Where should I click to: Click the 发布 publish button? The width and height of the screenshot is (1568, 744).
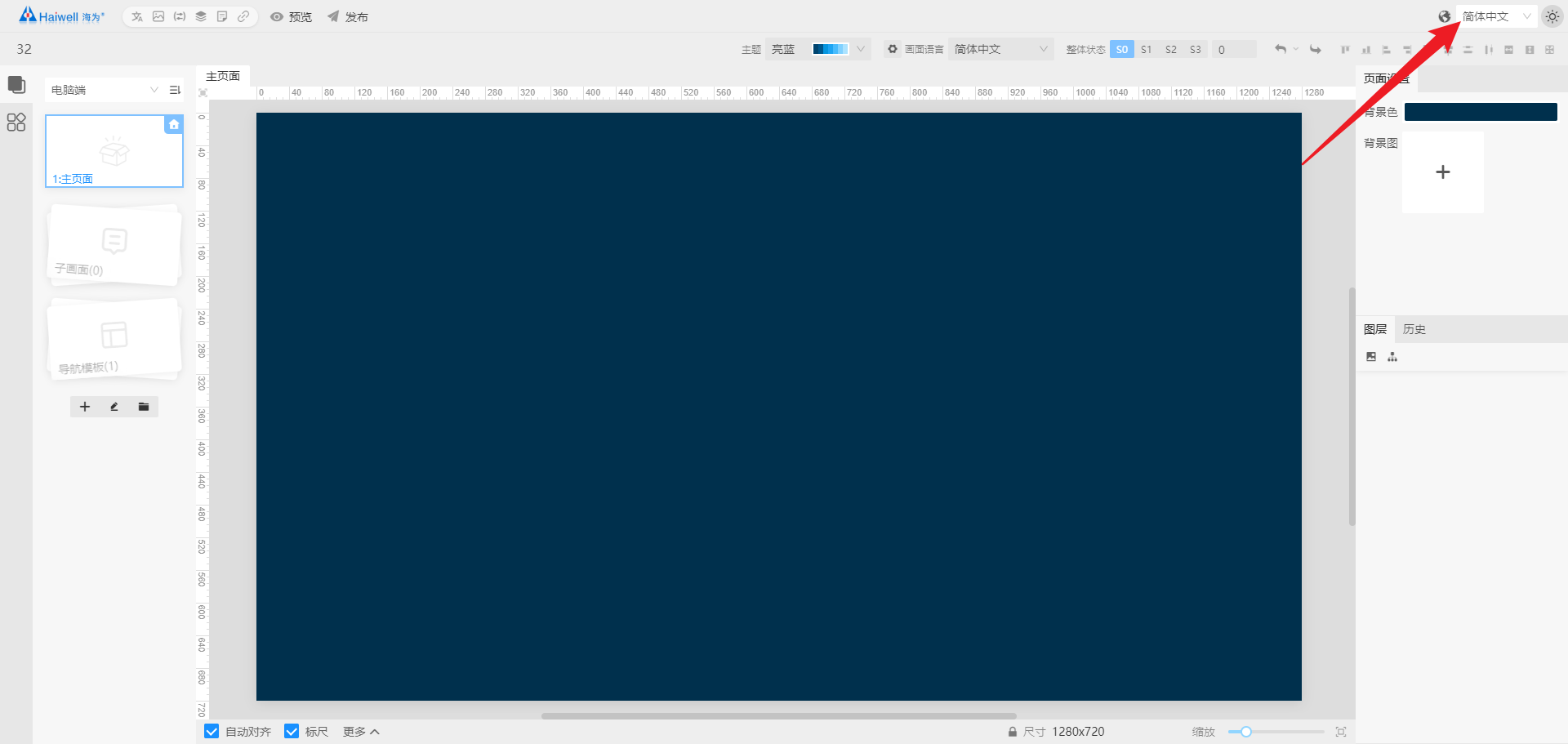pos(348,16)
